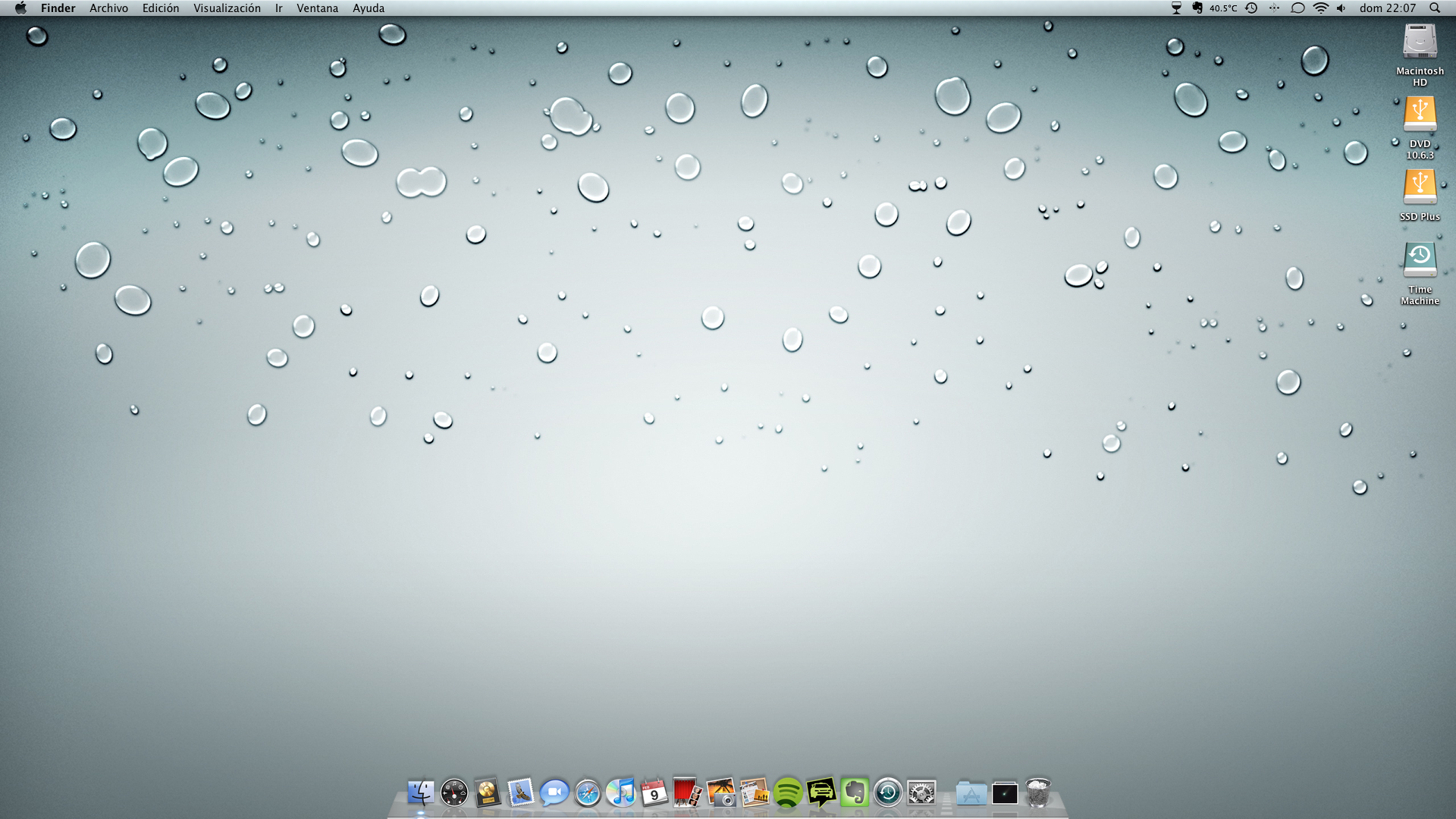Image resolution: width=1456 pixels, height=819 pixels.
Task: Open Safari from the Dock
Action: [x=588, y=793]
